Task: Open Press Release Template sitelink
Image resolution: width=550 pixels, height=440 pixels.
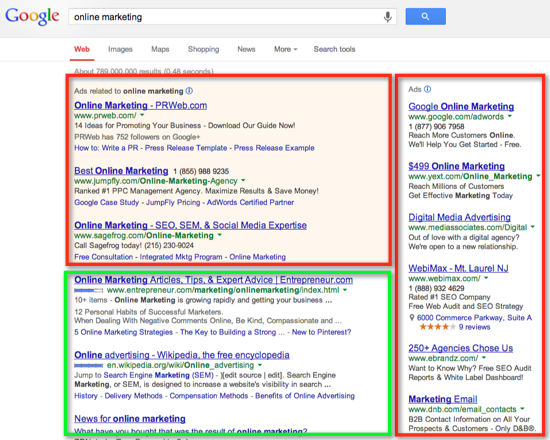Action: pos(186,148)
